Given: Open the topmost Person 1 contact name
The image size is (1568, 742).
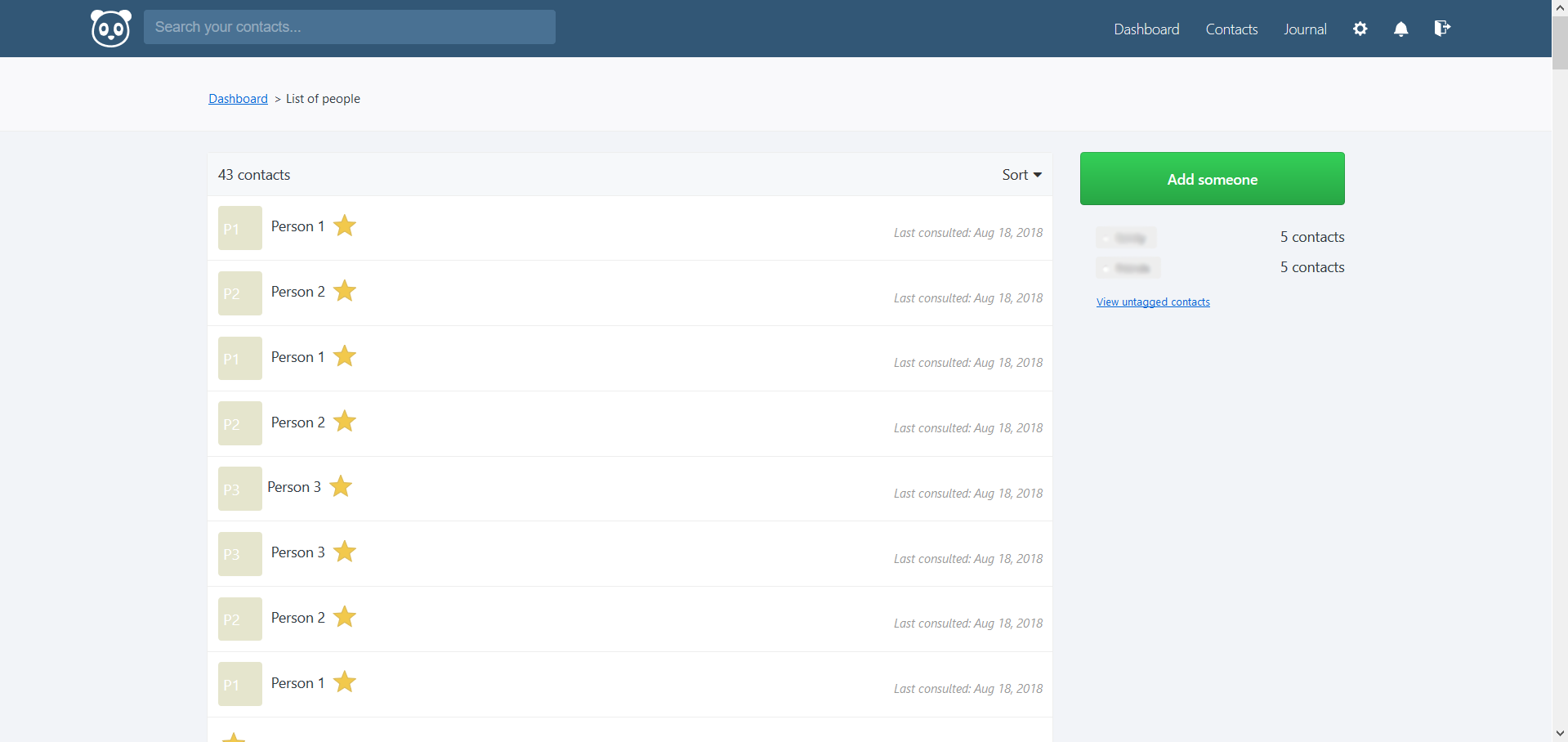Looking at the screenshot, I should click(x=297, y=226).
